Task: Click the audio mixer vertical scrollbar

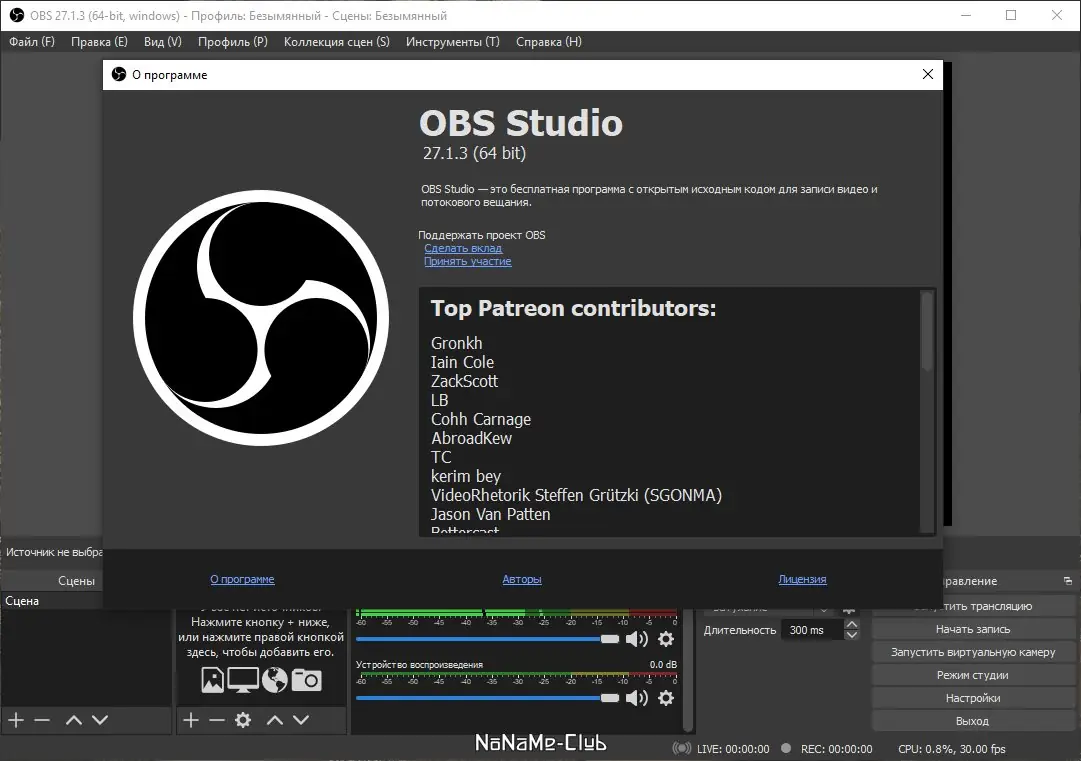Action: pos(687,670)
